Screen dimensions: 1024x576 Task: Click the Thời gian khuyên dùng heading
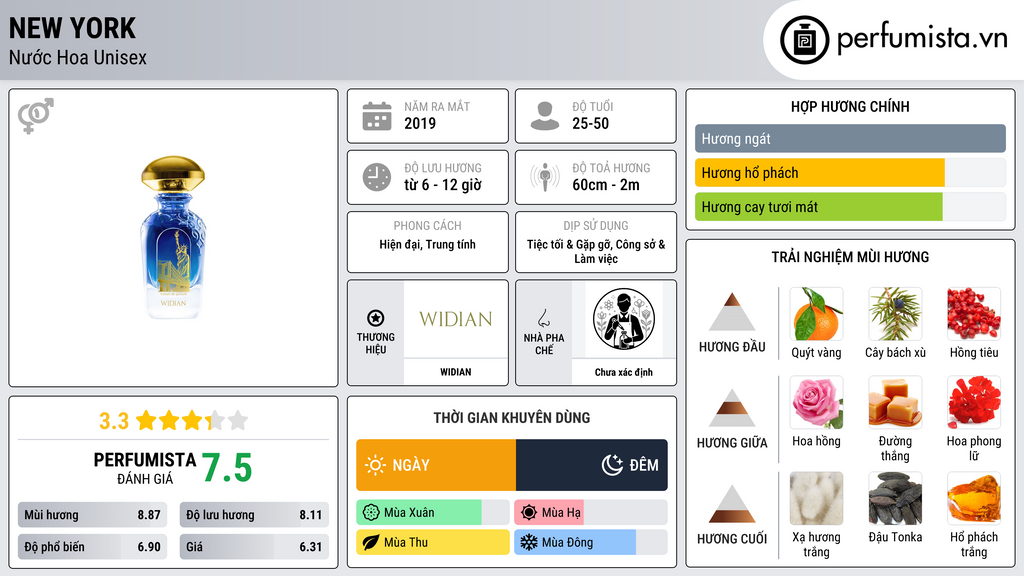(x=512, y=418)
